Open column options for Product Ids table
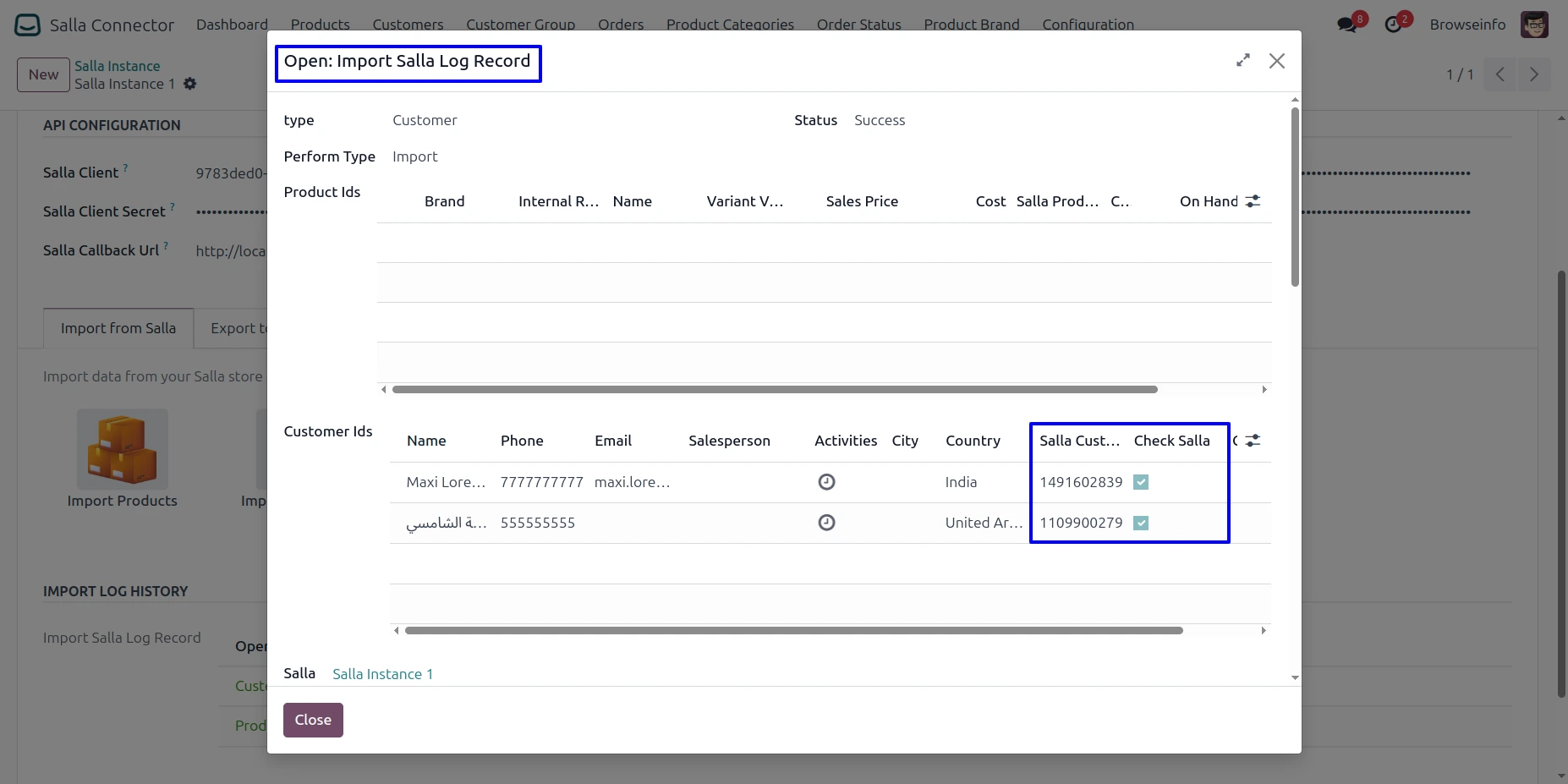The height and width of the screenshot is (784, 1568). coord(1253,201)
